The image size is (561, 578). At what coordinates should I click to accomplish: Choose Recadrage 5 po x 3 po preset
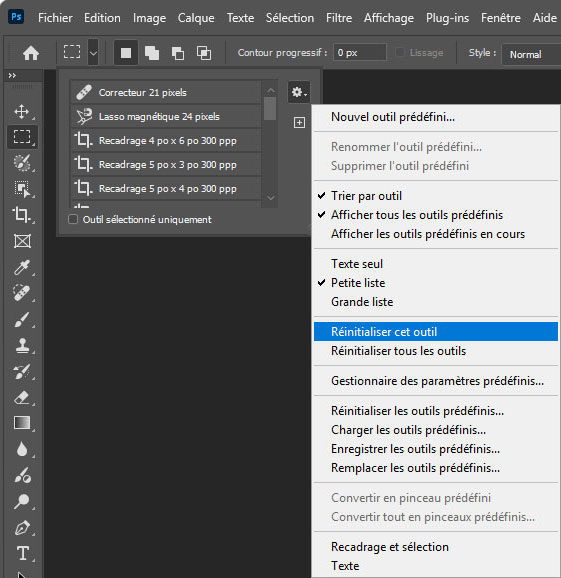[x=166, y=164]
